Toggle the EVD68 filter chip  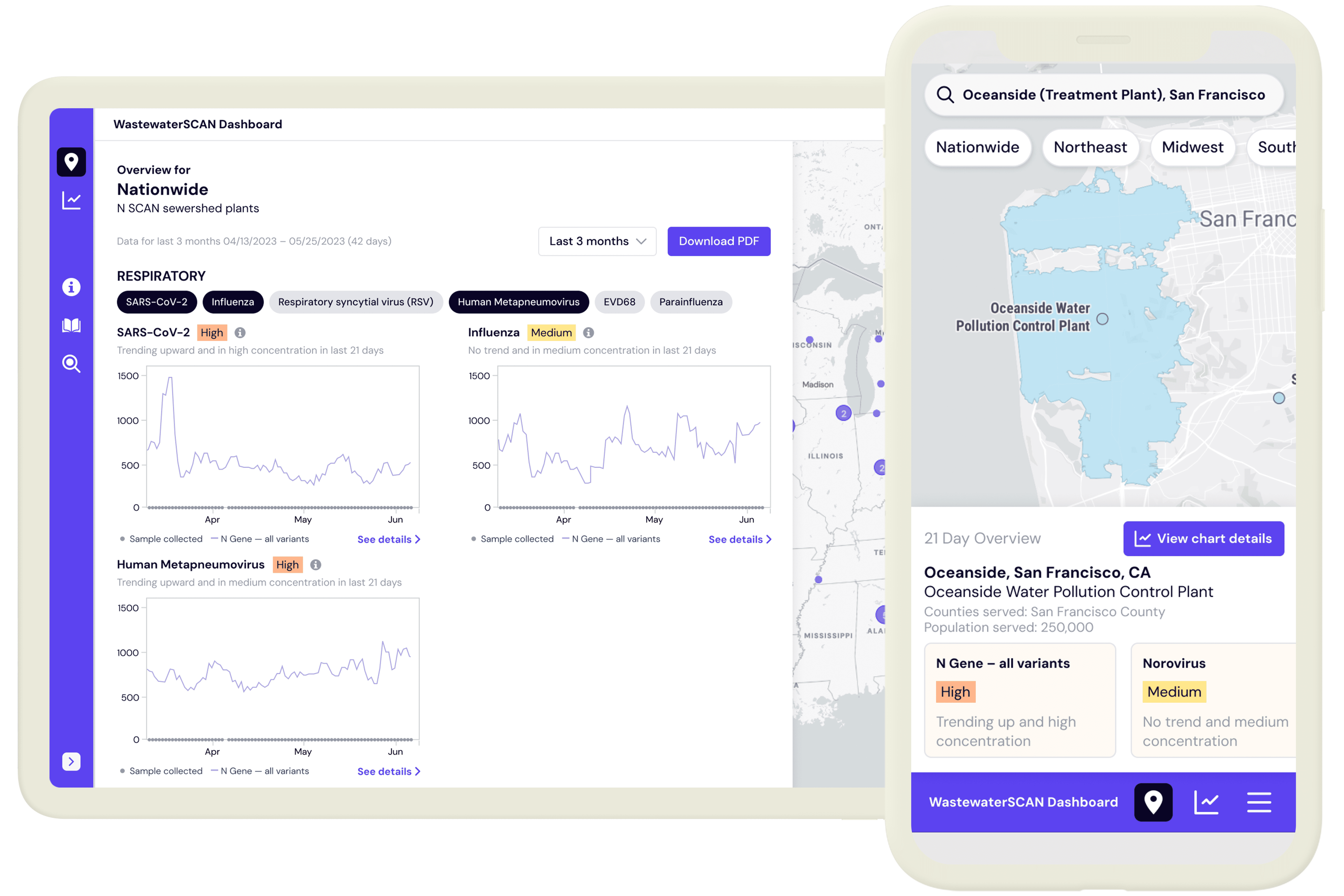(x=619, y=302)
